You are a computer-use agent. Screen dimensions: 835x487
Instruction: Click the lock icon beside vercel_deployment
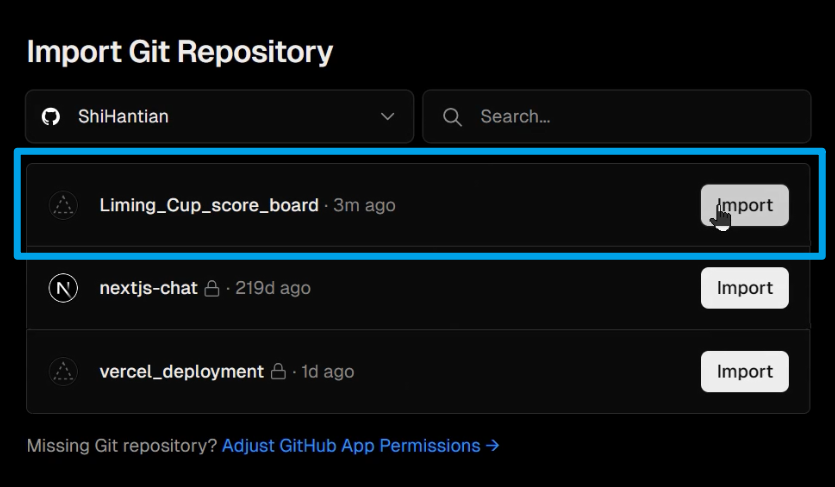pyautogui.click(x=279, y=371)
